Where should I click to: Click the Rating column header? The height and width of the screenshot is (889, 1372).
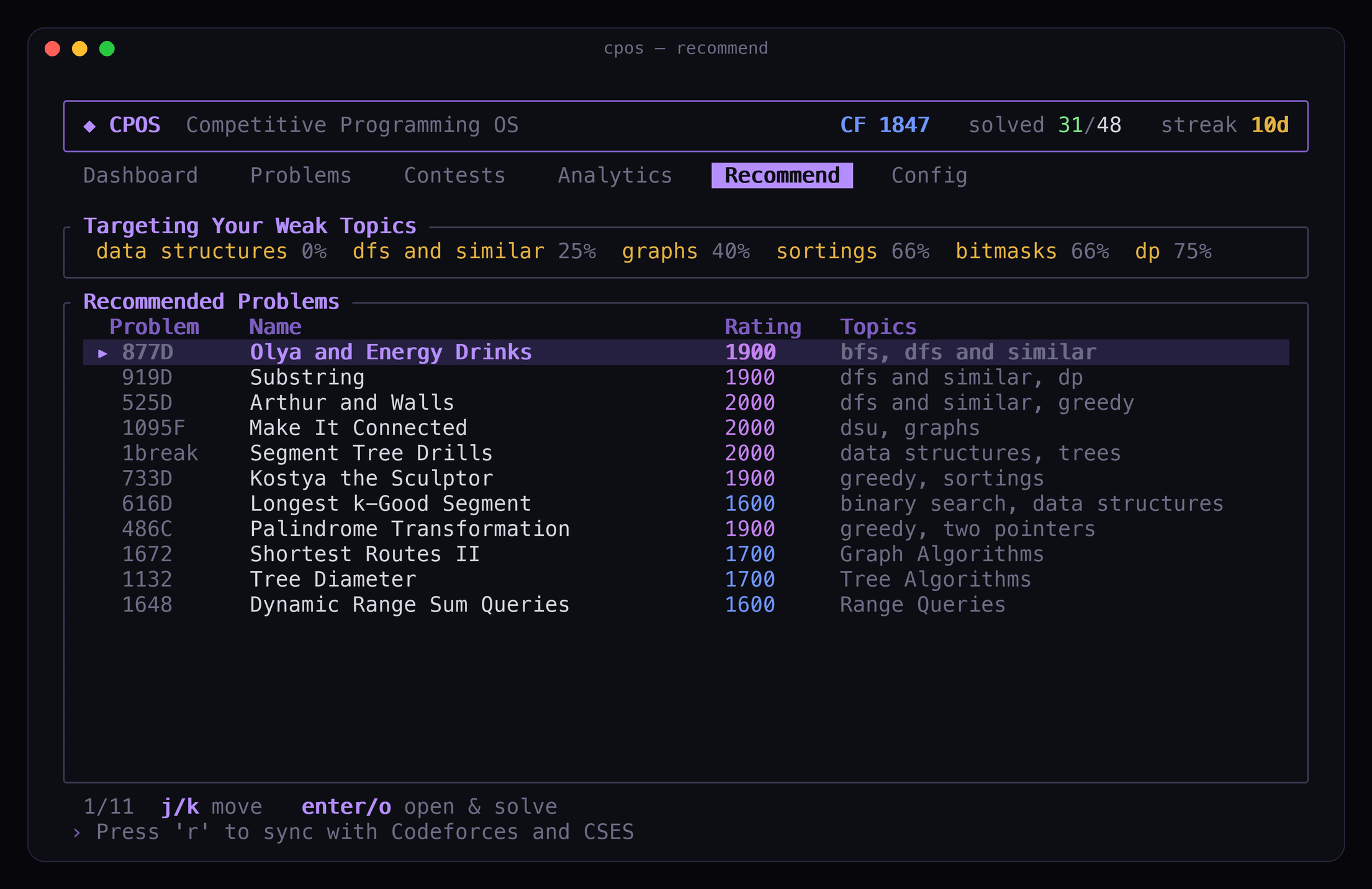763,327
